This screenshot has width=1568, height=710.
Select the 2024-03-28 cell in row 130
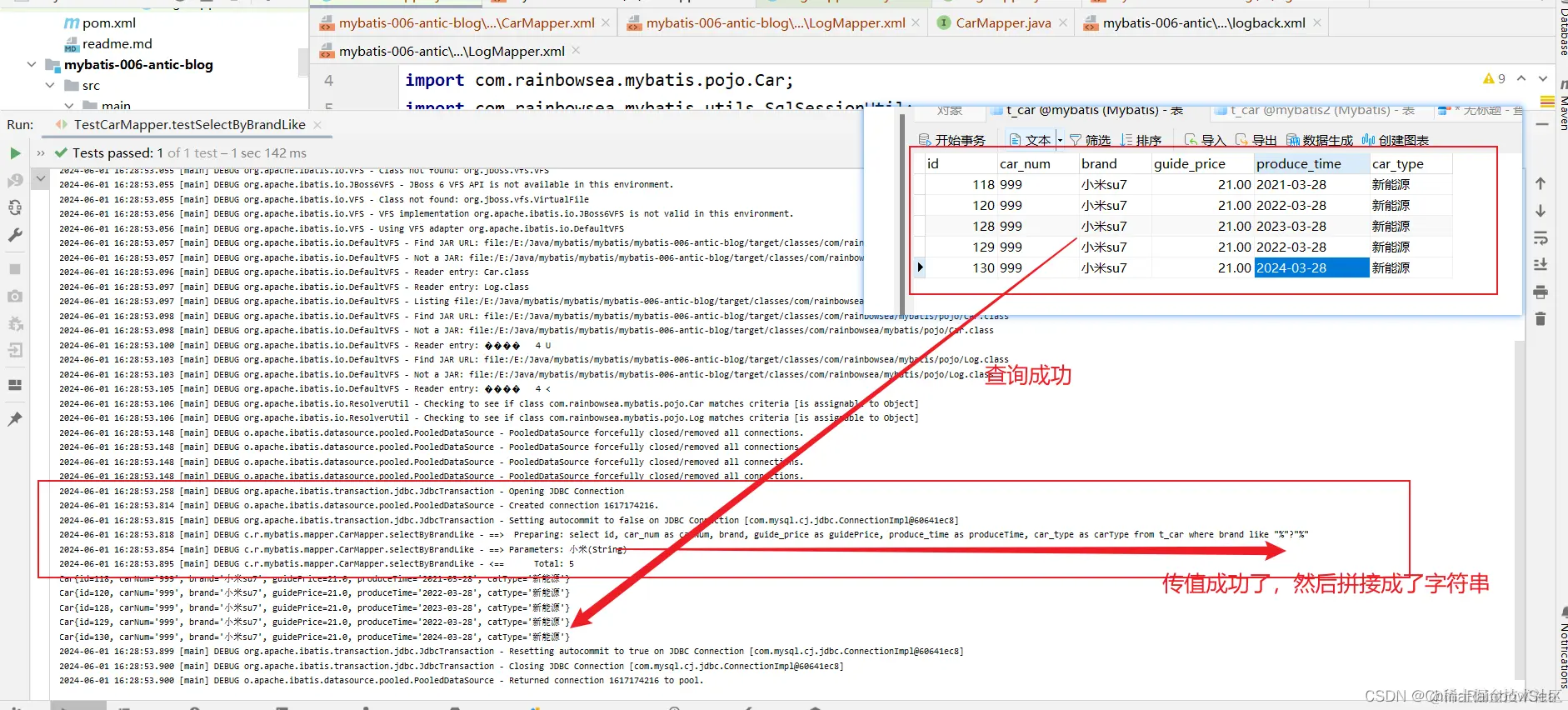click(1311, 267)
